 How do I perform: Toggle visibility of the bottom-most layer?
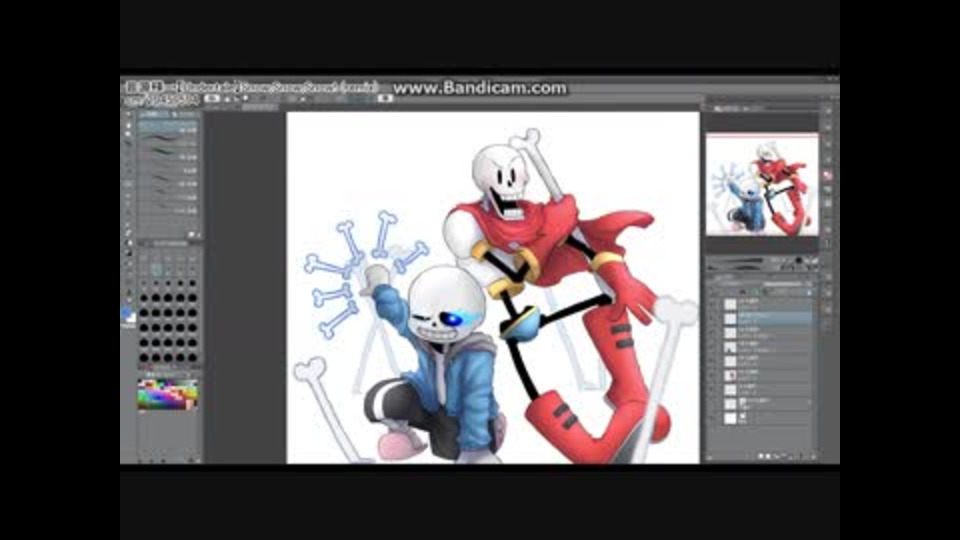(713, 418)
